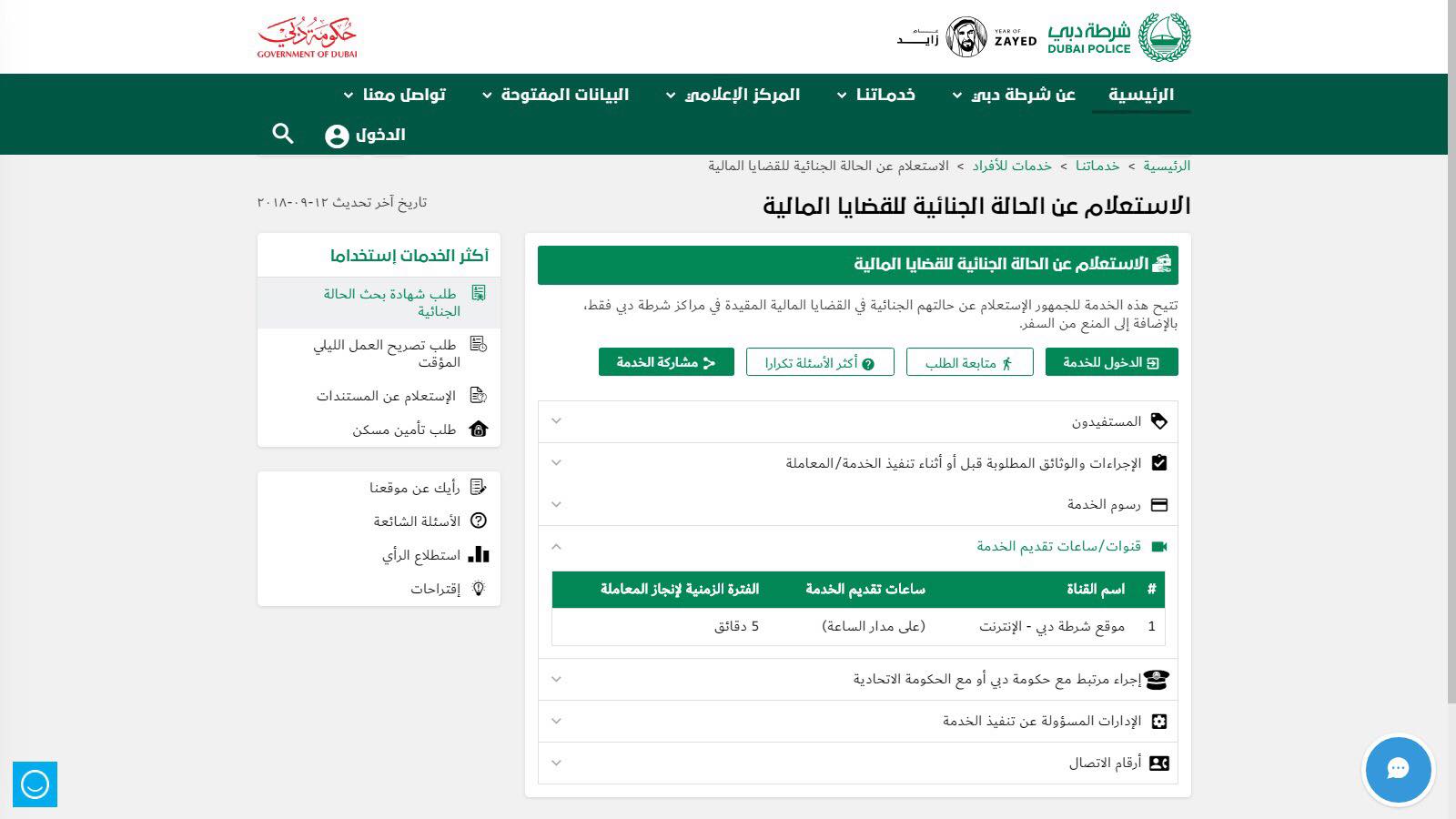This screenshot has width=1456, height=819.
Task: Open the live chat bubble icon
Action: click(x=1399, y=769)
